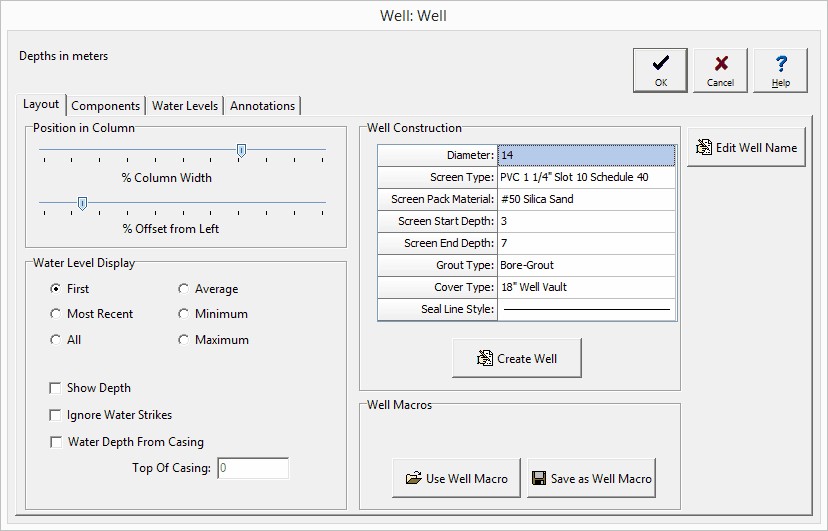Go to the Annotations tab
Image resolution: width=828 pixels, height=531 pixels.
click(262, 106)
